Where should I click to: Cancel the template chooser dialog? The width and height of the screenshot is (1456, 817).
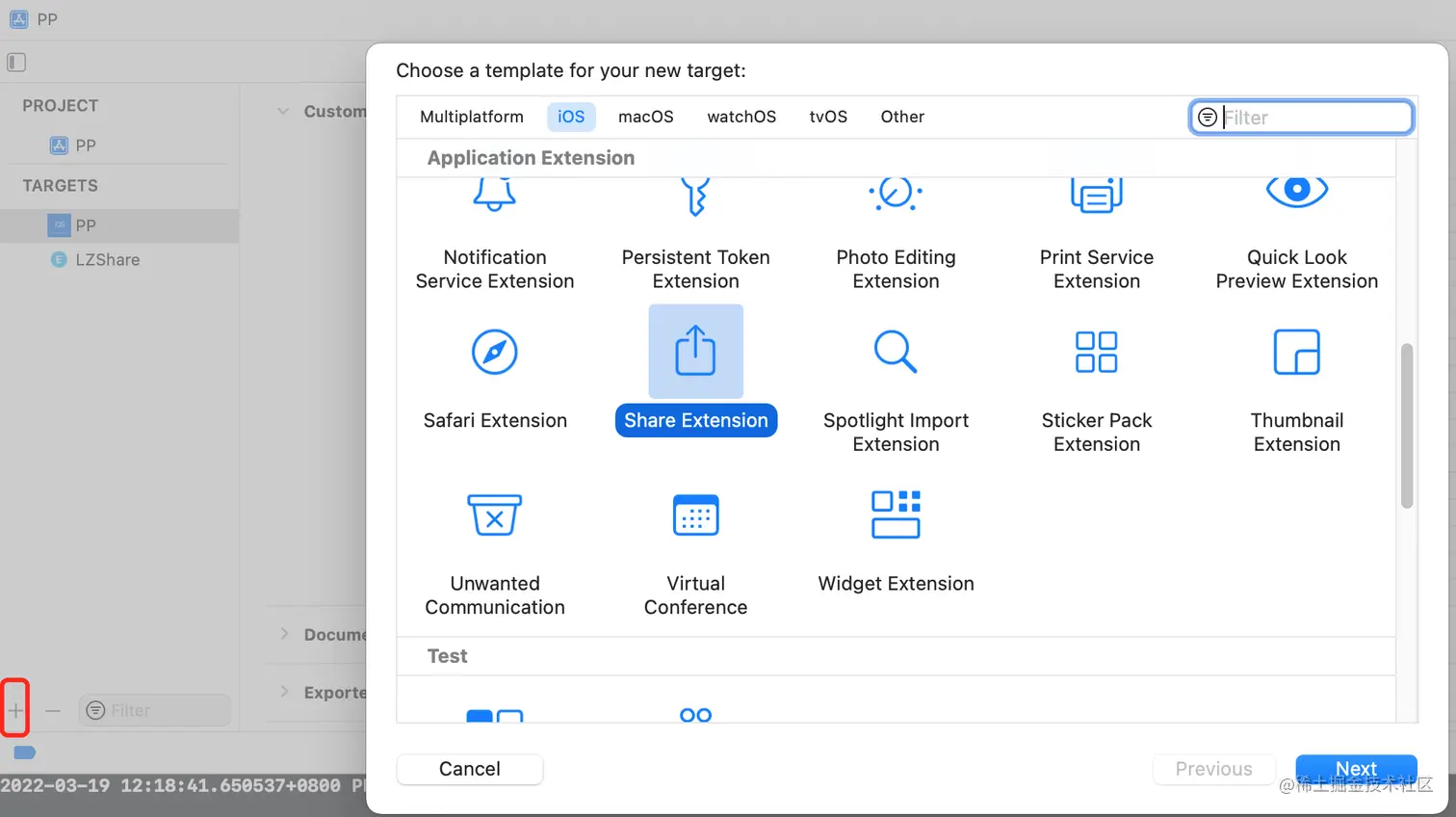pos(470,769)
